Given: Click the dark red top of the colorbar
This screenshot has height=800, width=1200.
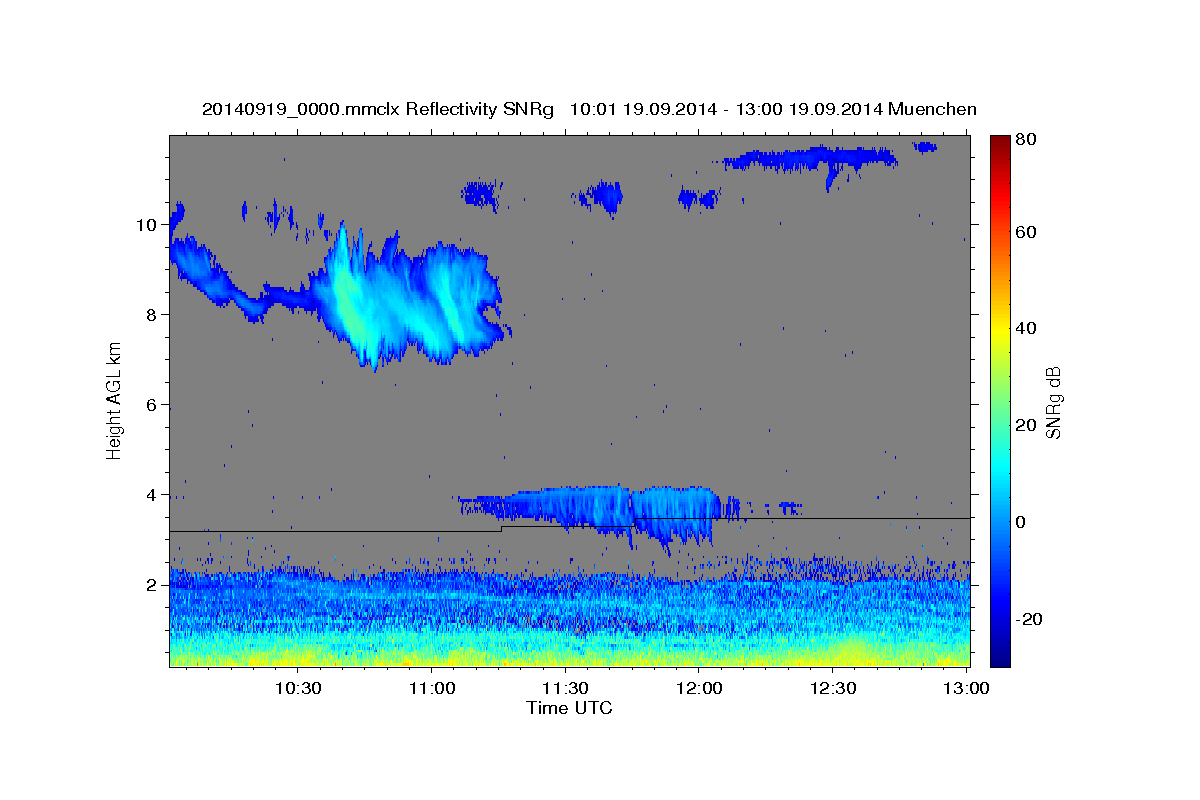Looking at the screenshot, I should coord(1001,142).
